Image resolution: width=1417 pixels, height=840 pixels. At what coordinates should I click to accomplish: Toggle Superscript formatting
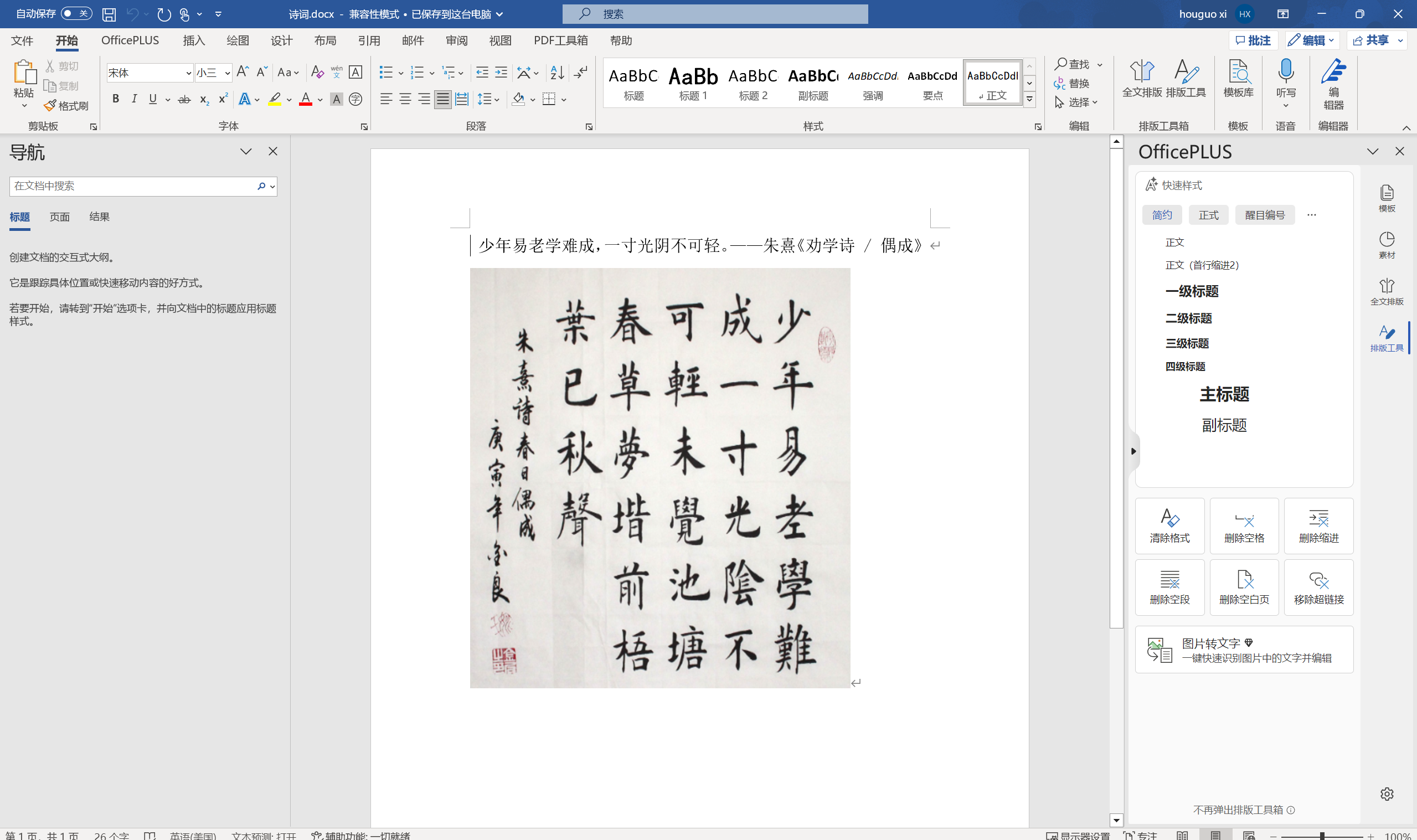tap(223, 99)
